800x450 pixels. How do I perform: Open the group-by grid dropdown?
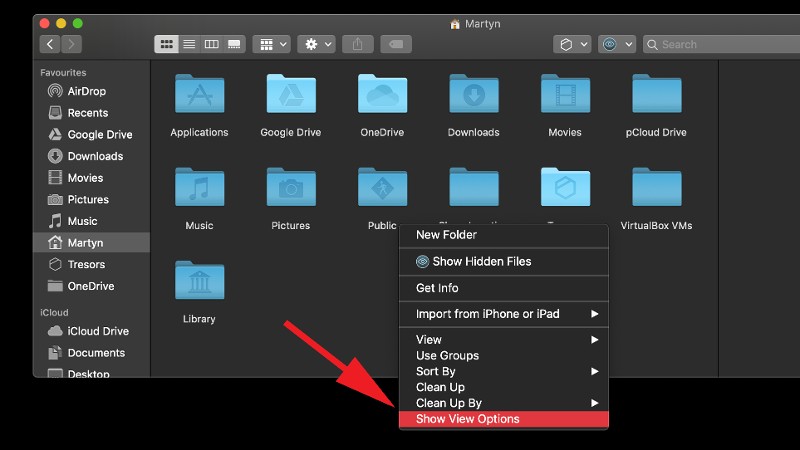coord(272,44)
